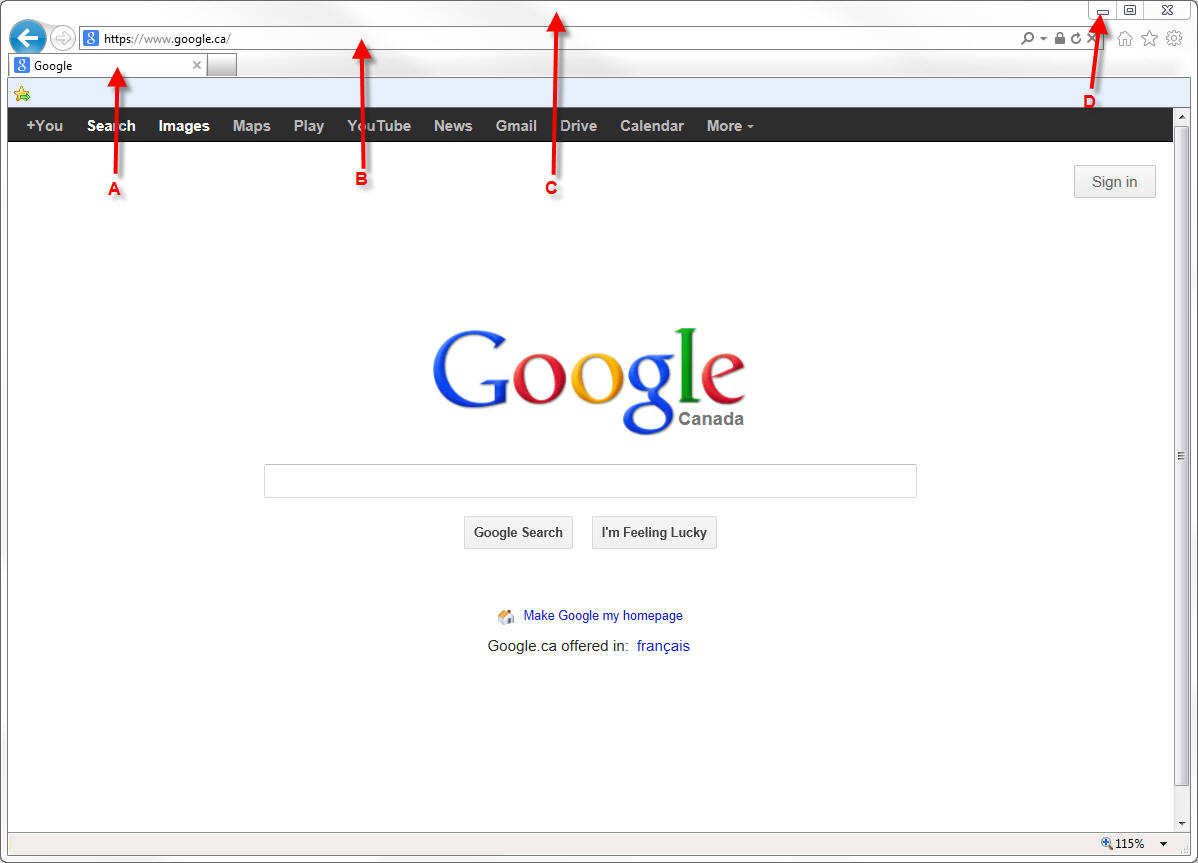The height and width of the screenshot is (863, 1198).
Task: Click the français language link
Action: tap(663, 646)
